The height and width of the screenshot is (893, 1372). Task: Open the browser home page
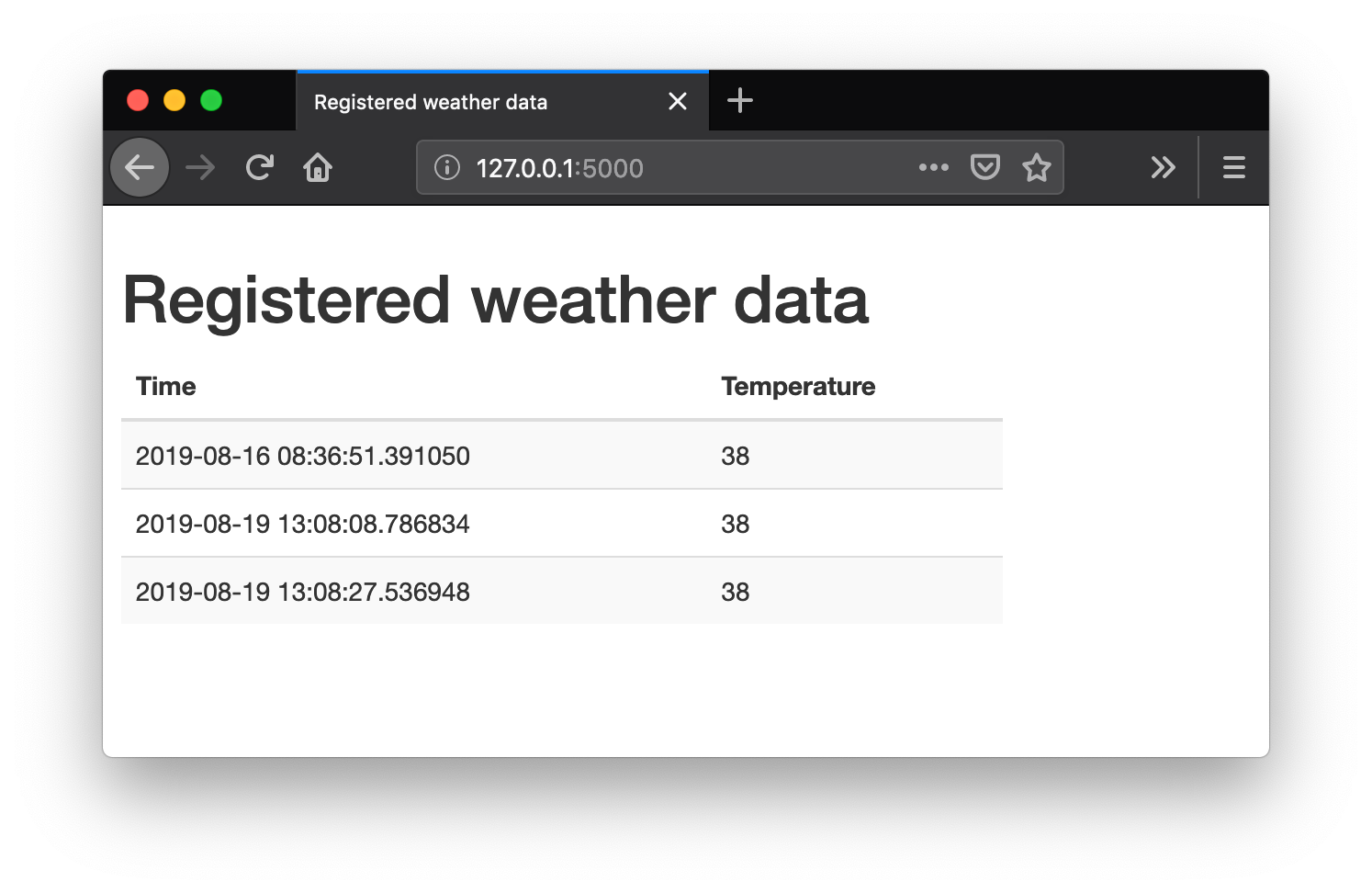[318, 167]
